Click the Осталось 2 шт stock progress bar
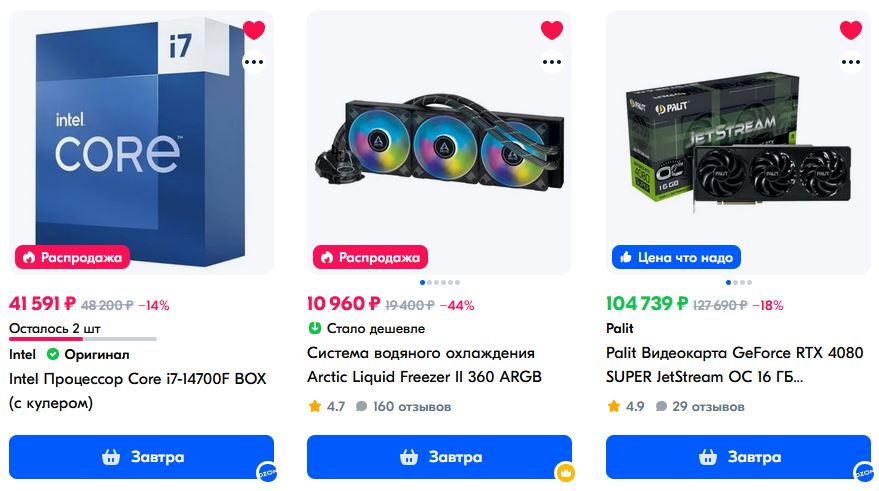 coord(82,339)
